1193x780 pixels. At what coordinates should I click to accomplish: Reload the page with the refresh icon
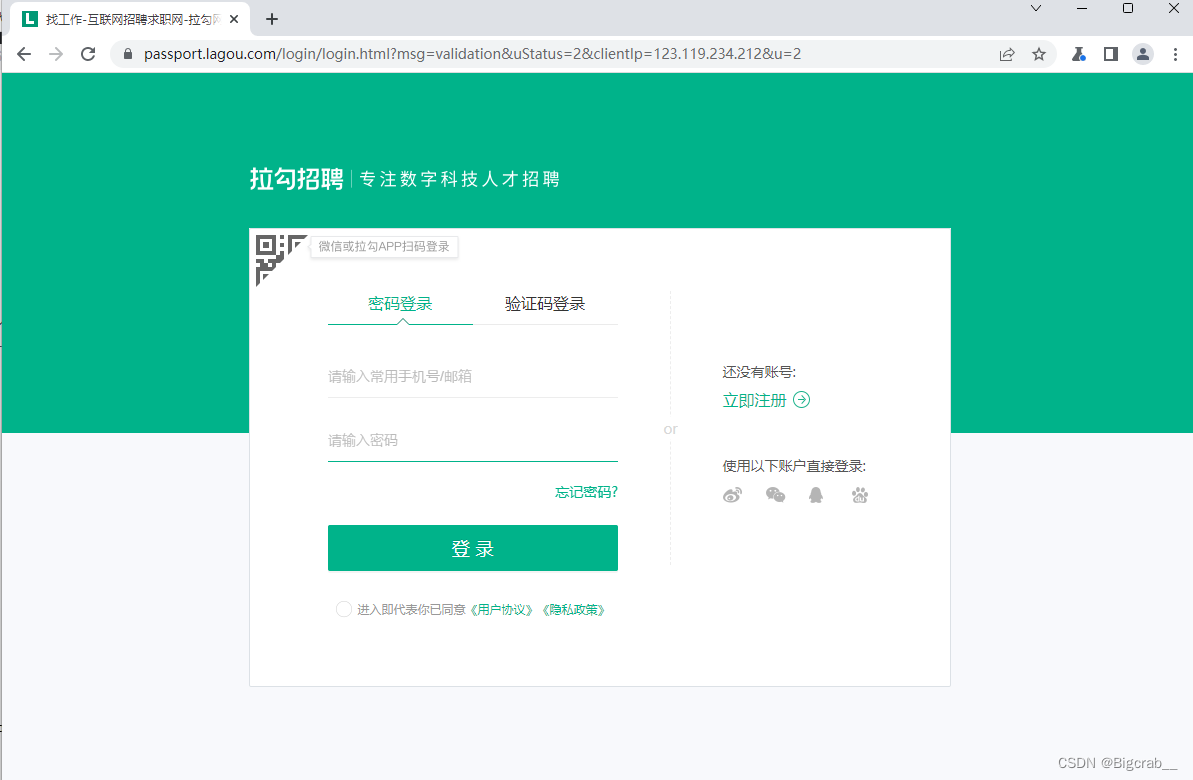coord(87,54)
